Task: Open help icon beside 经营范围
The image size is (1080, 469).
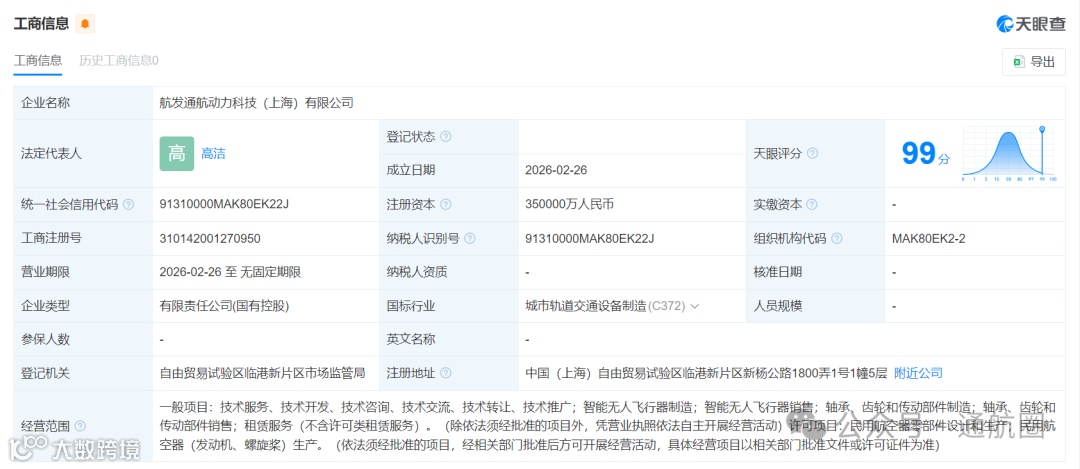Action: 80,426
